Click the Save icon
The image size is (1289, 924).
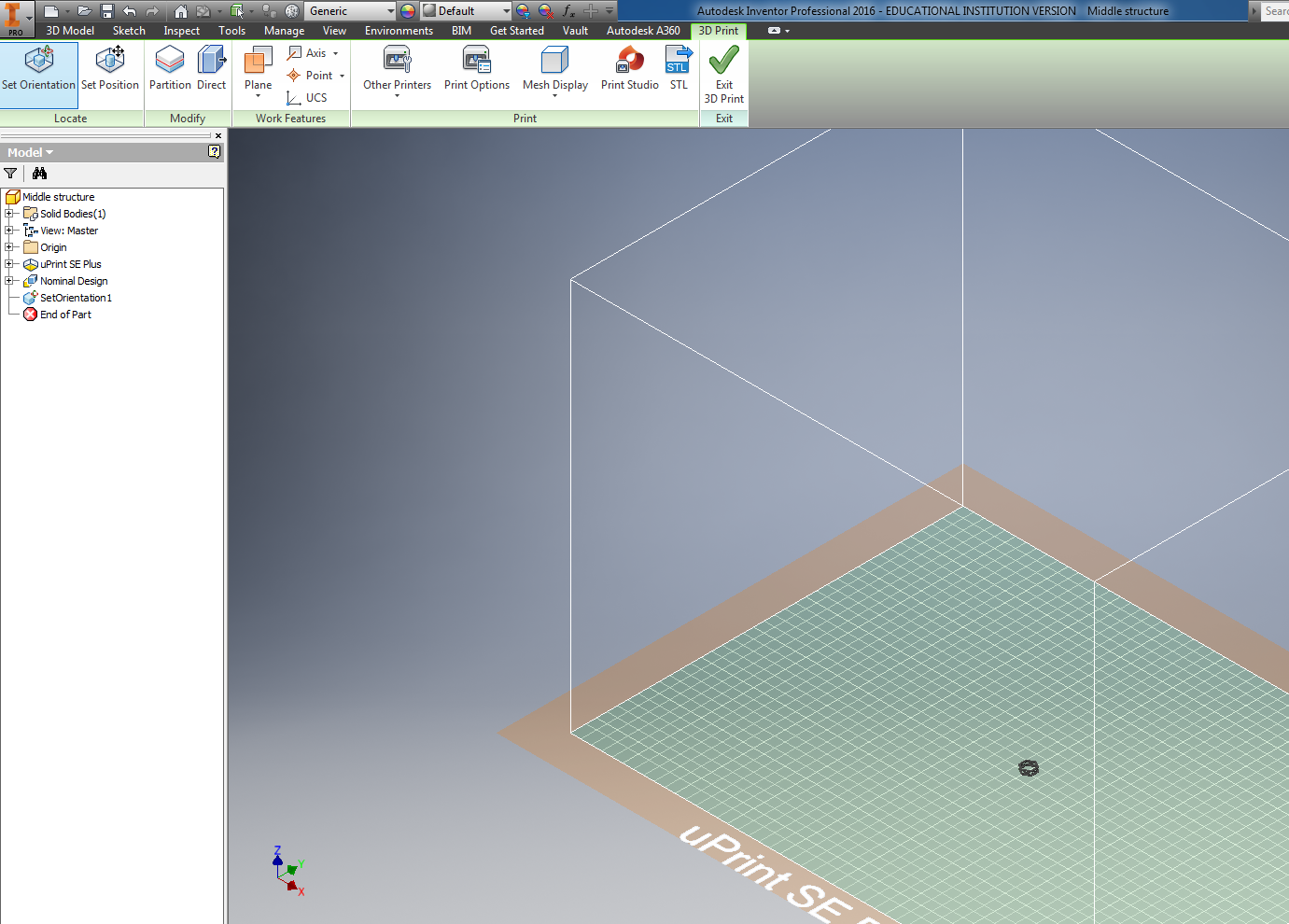(x=106, y=11)
